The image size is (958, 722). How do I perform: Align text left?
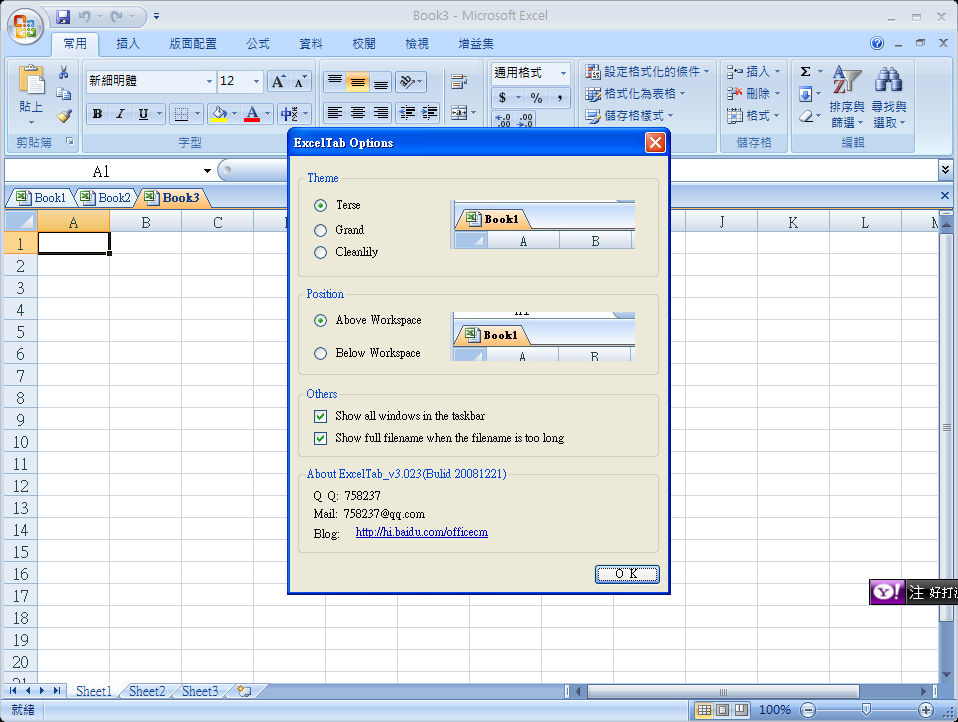point(335,112)
